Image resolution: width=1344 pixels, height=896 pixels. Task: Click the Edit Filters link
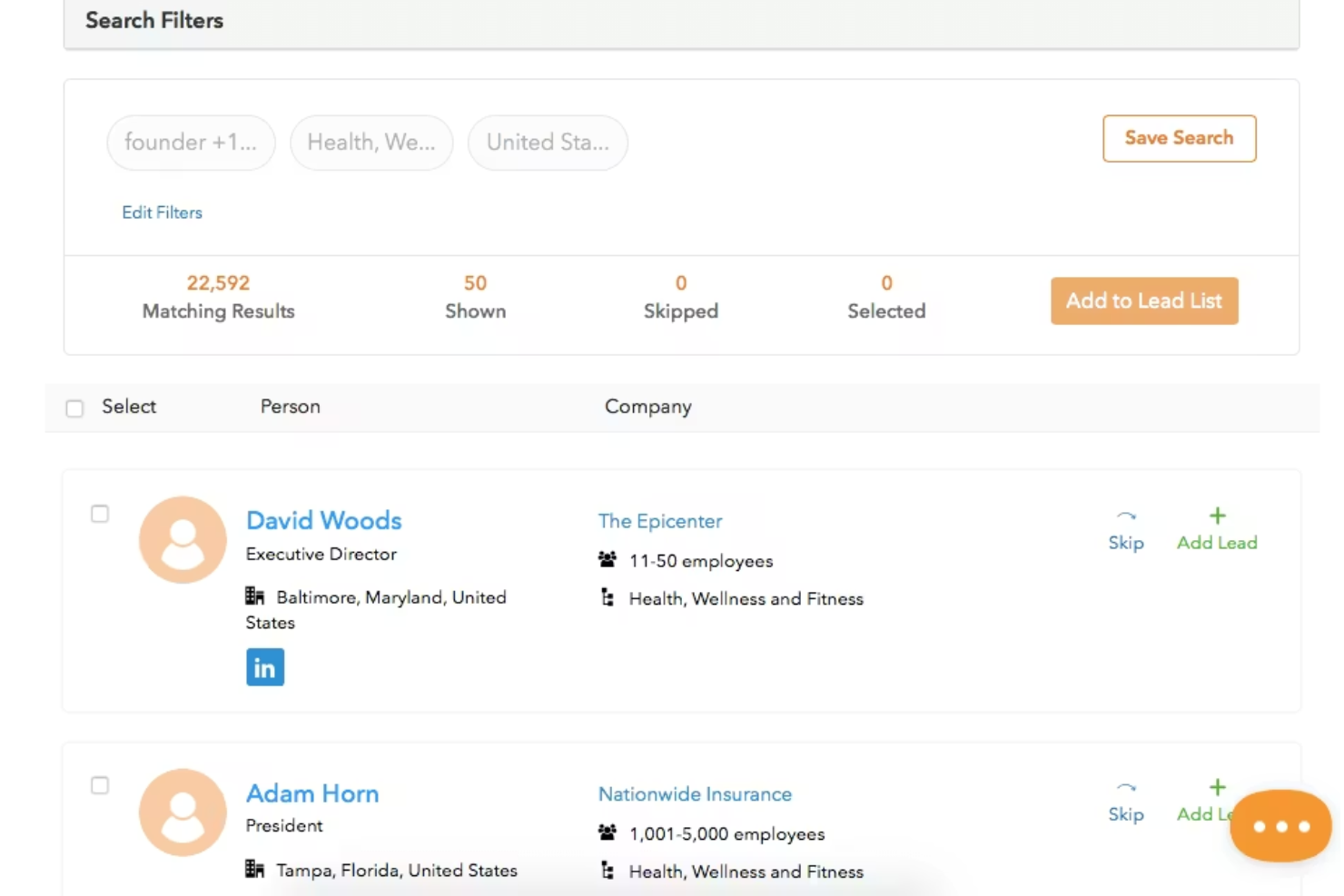click(163, 212)
